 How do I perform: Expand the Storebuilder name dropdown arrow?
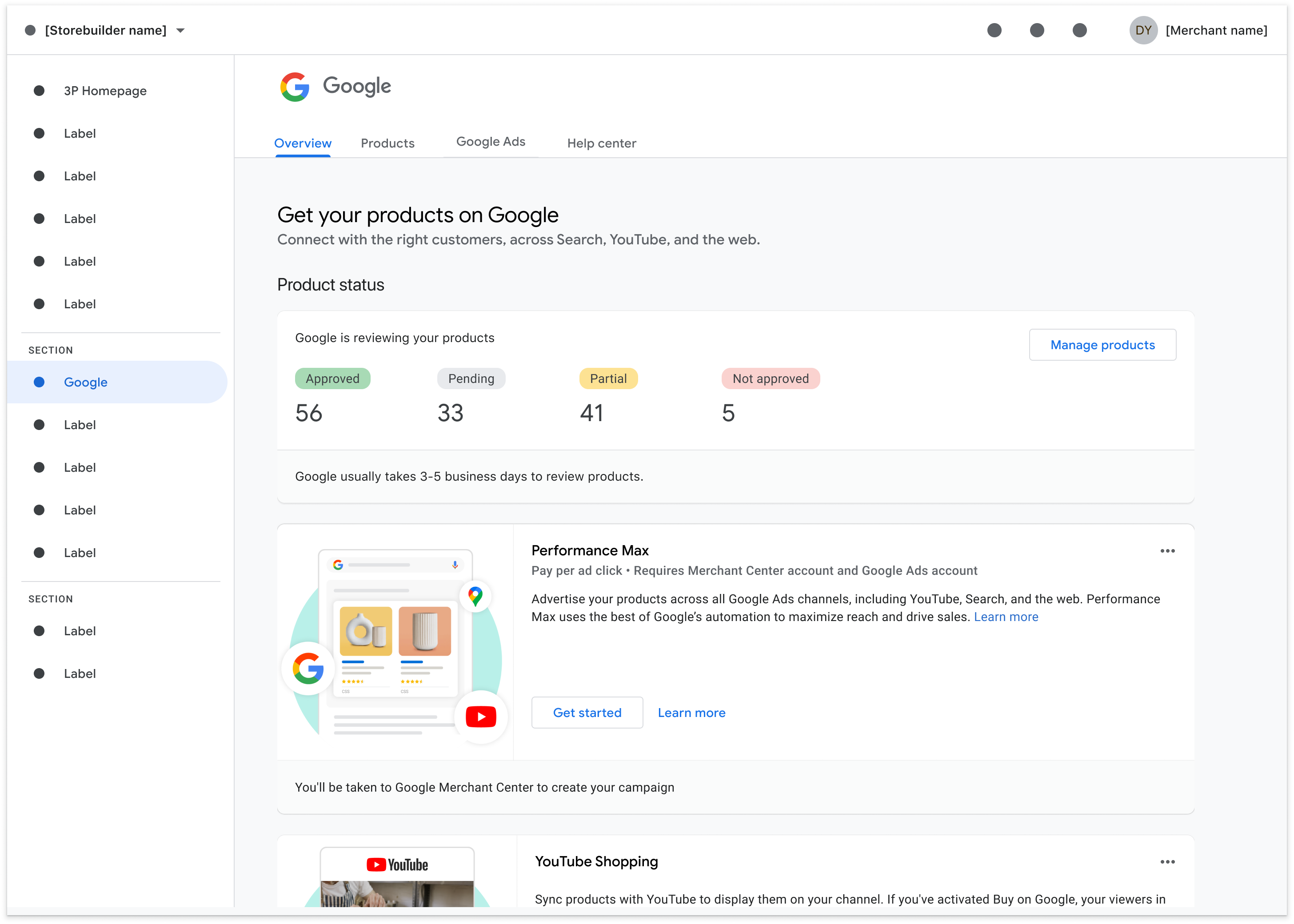coord(180,31)
